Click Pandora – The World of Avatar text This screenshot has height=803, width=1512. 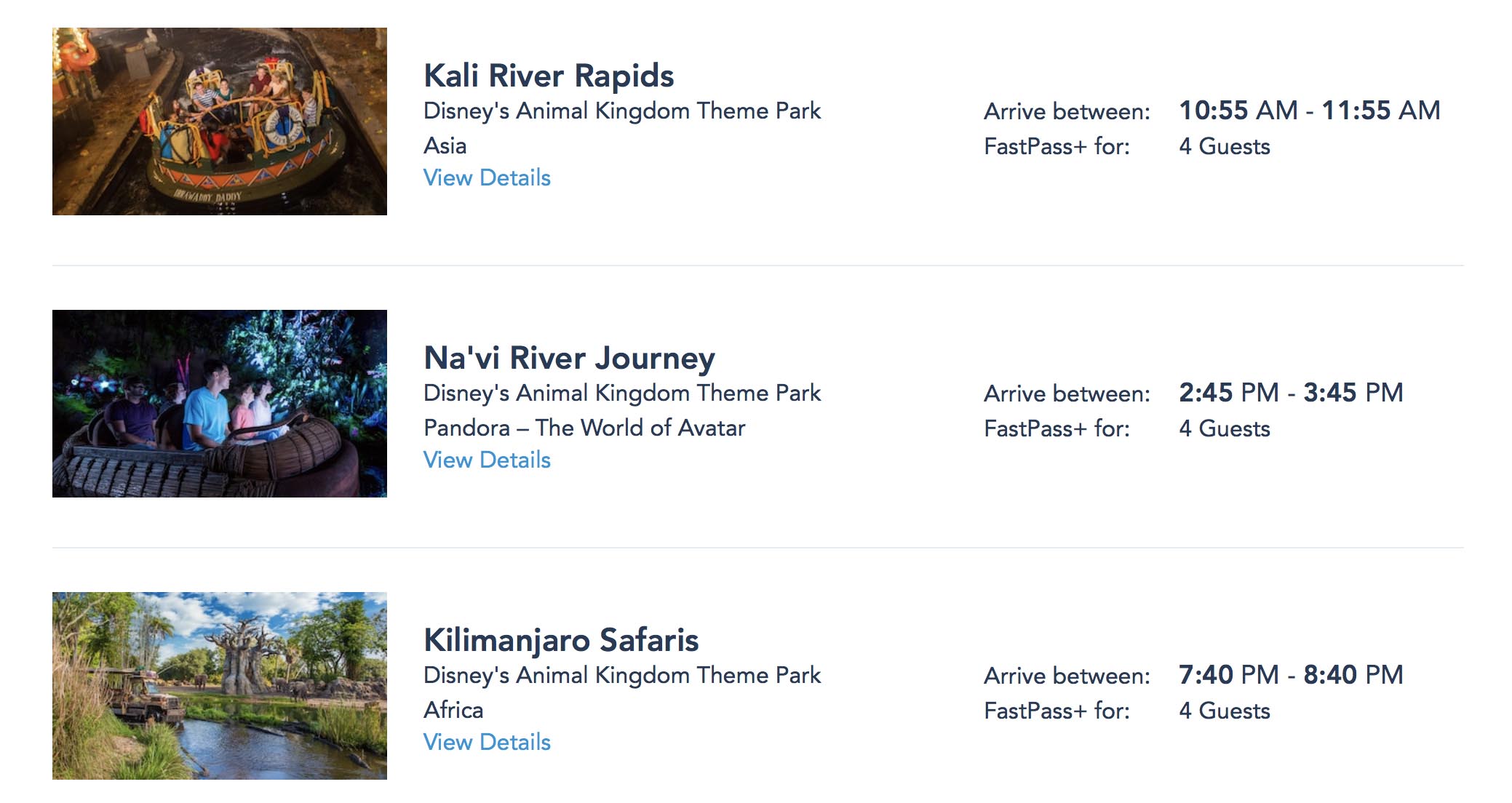[584, 428]
